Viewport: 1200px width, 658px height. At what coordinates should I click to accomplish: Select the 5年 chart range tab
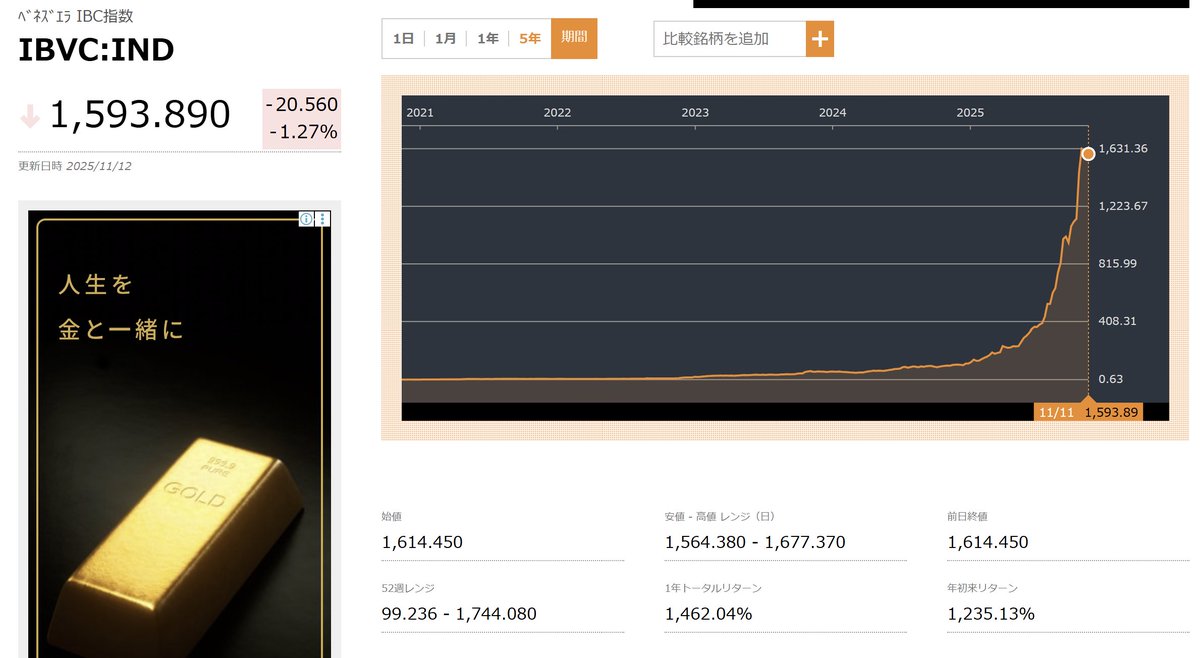pos(530,39)
